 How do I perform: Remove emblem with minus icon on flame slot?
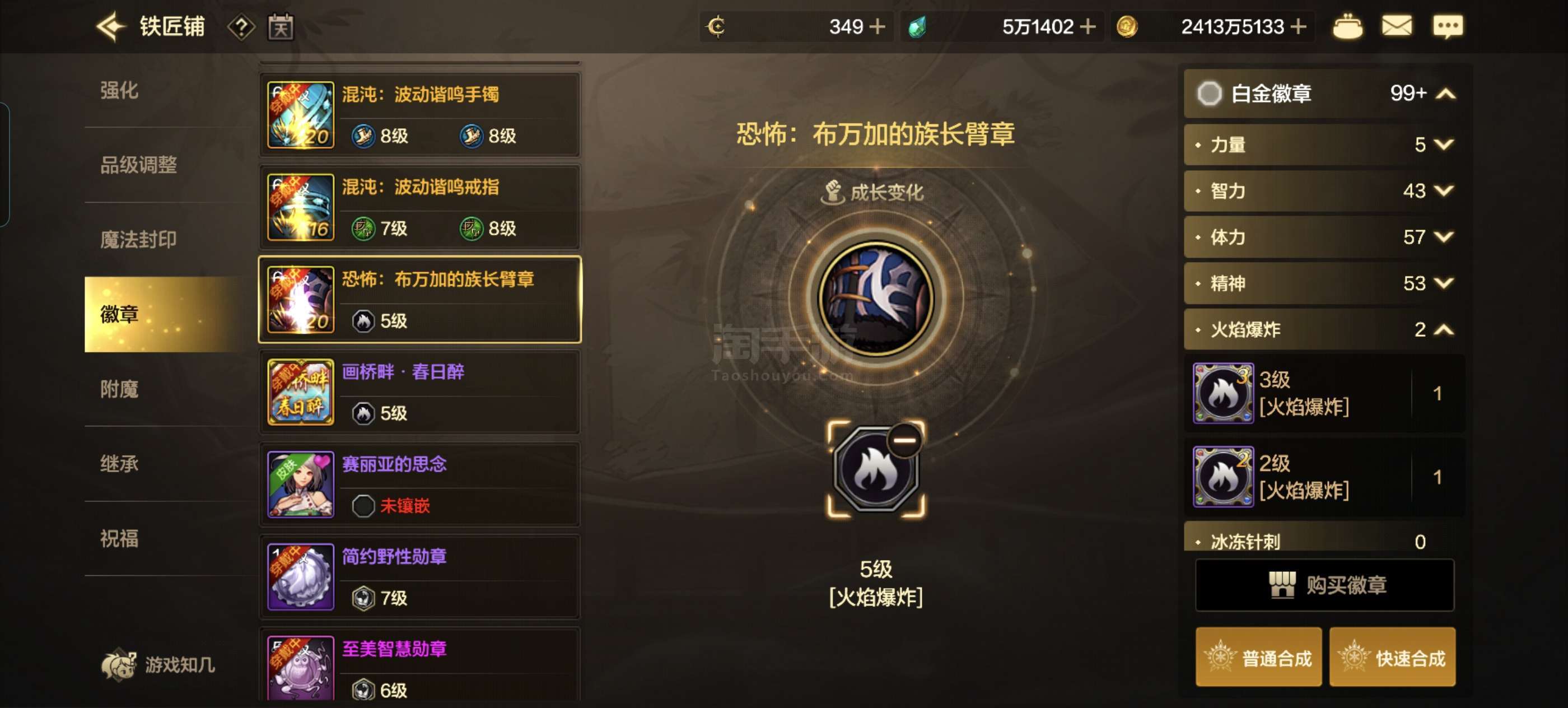904,440
